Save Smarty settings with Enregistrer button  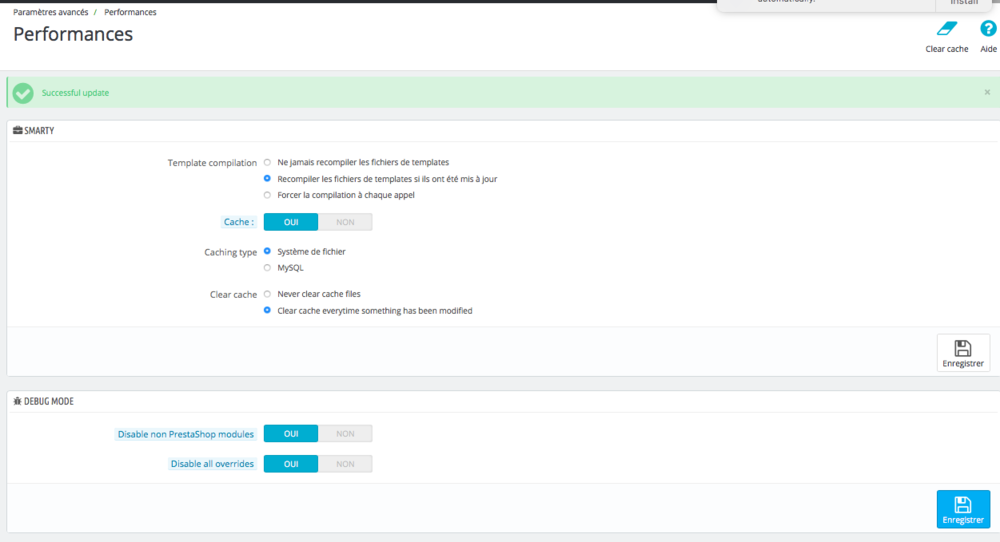963,353
